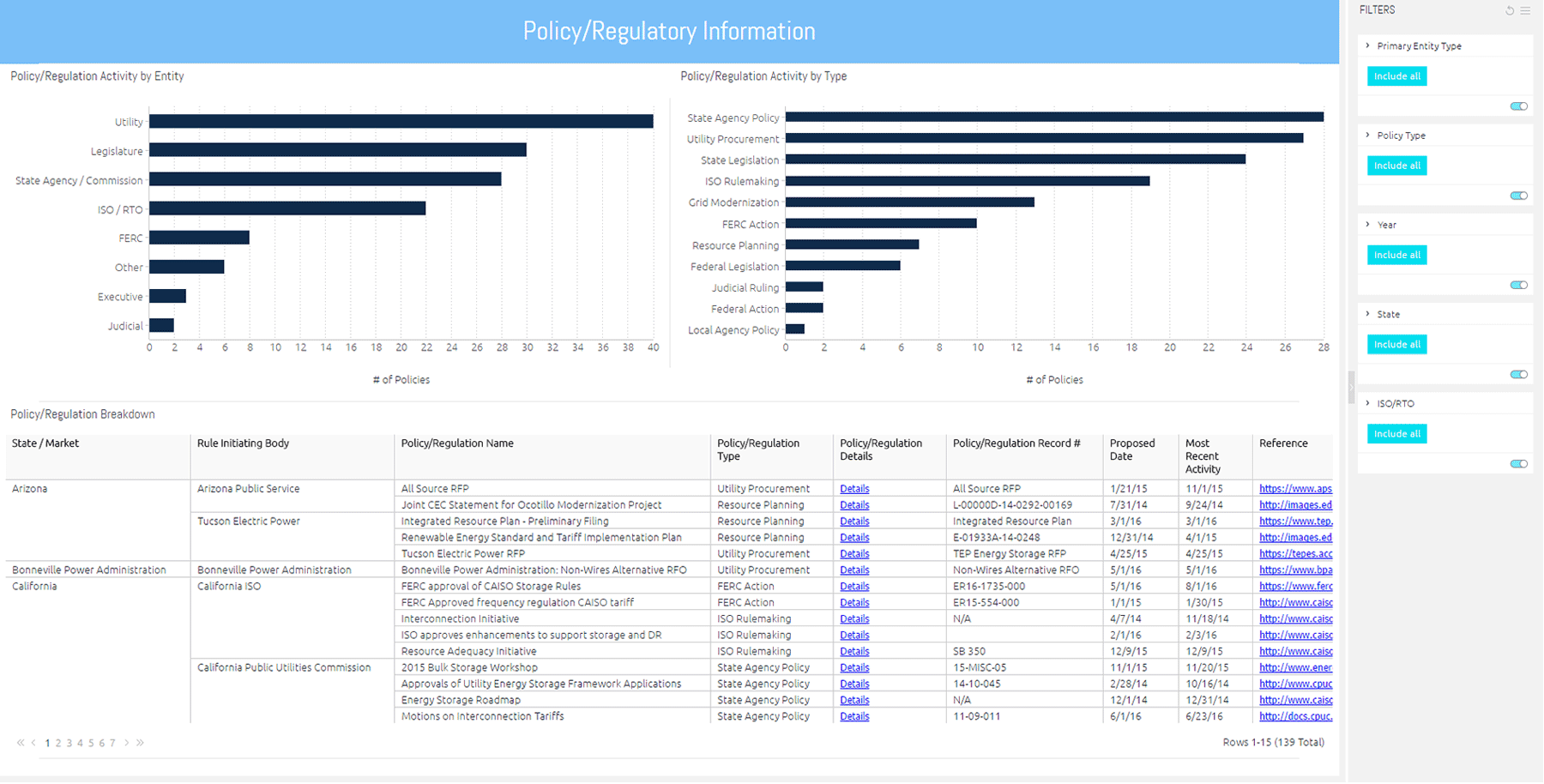Image resolution: width=1544 pixels, height=784 pixels.
Task: Click the State Legislation bar in chart
Action: (1015, 160)
